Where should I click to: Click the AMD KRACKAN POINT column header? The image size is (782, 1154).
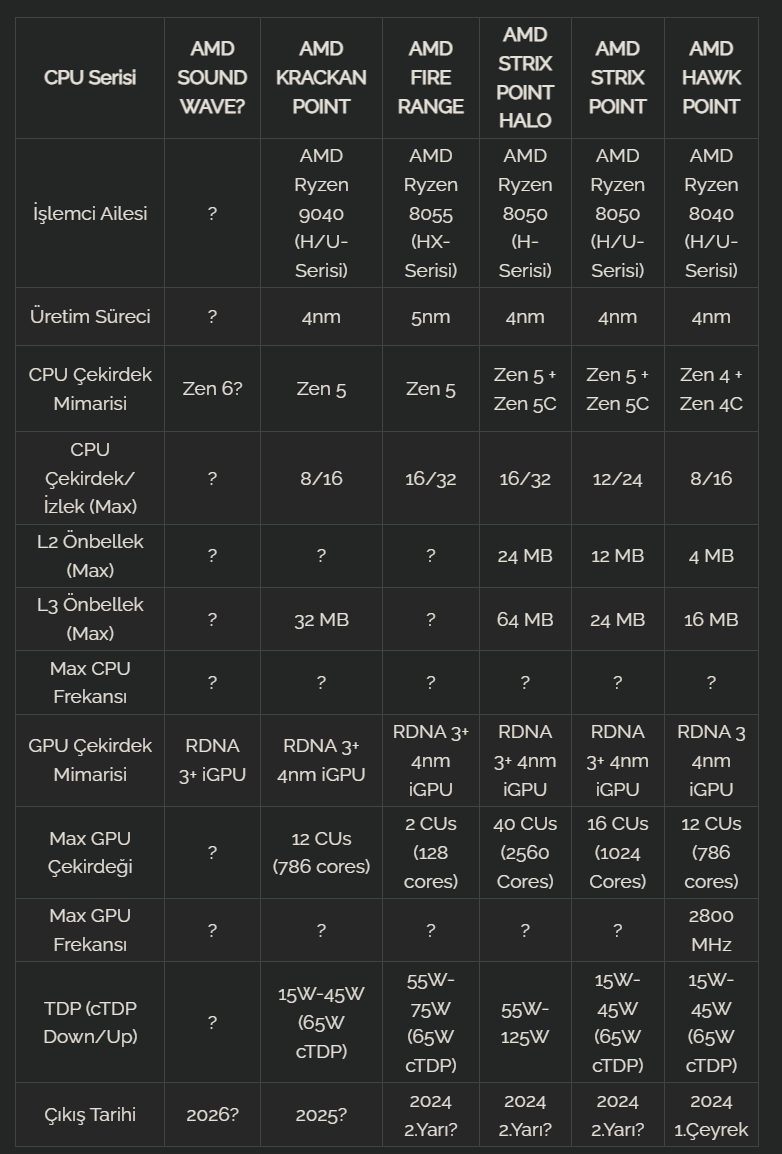click(x=321, y=77)
